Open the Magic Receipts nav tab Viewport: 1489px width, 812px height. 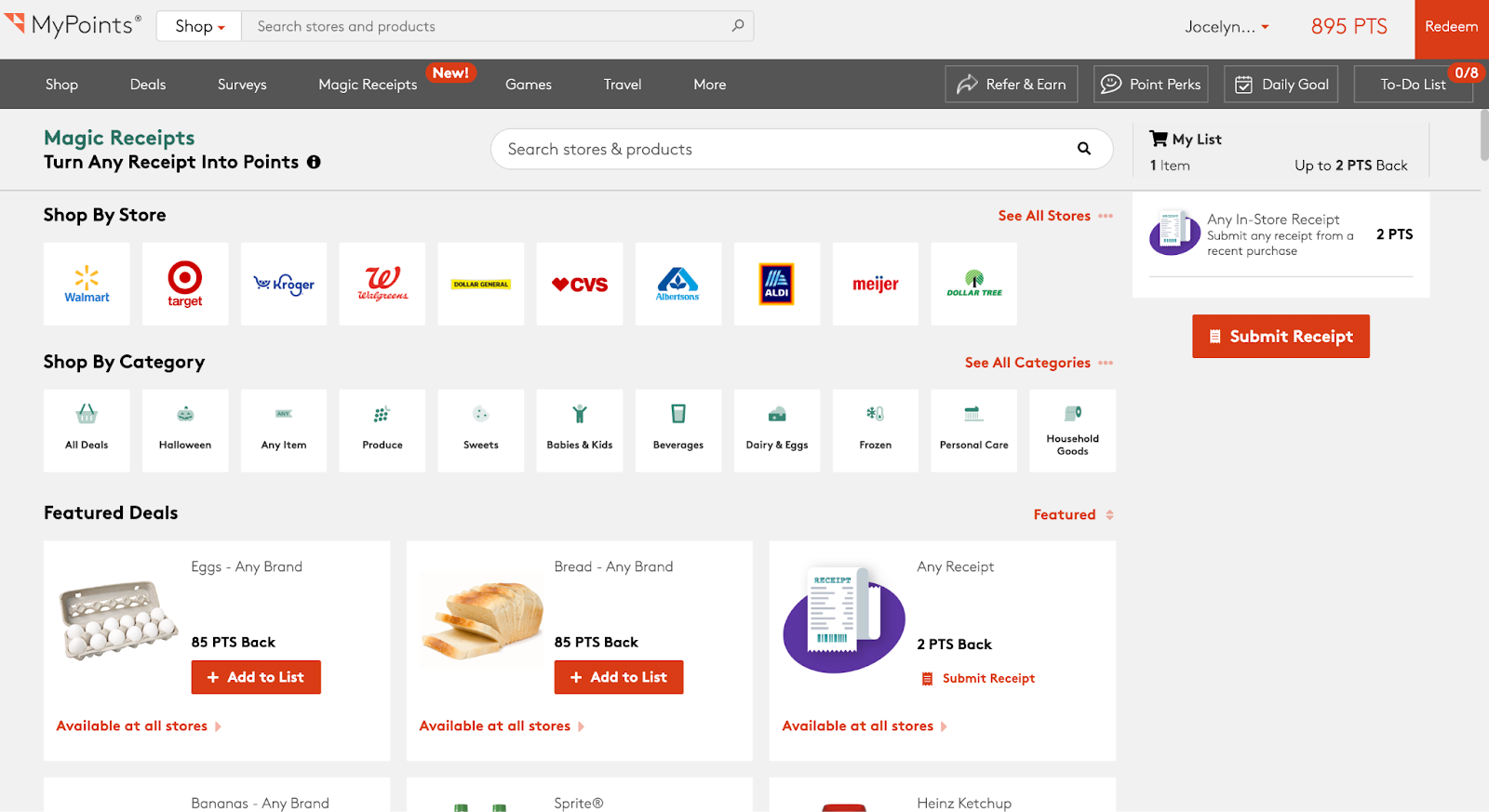pos(368,84)
